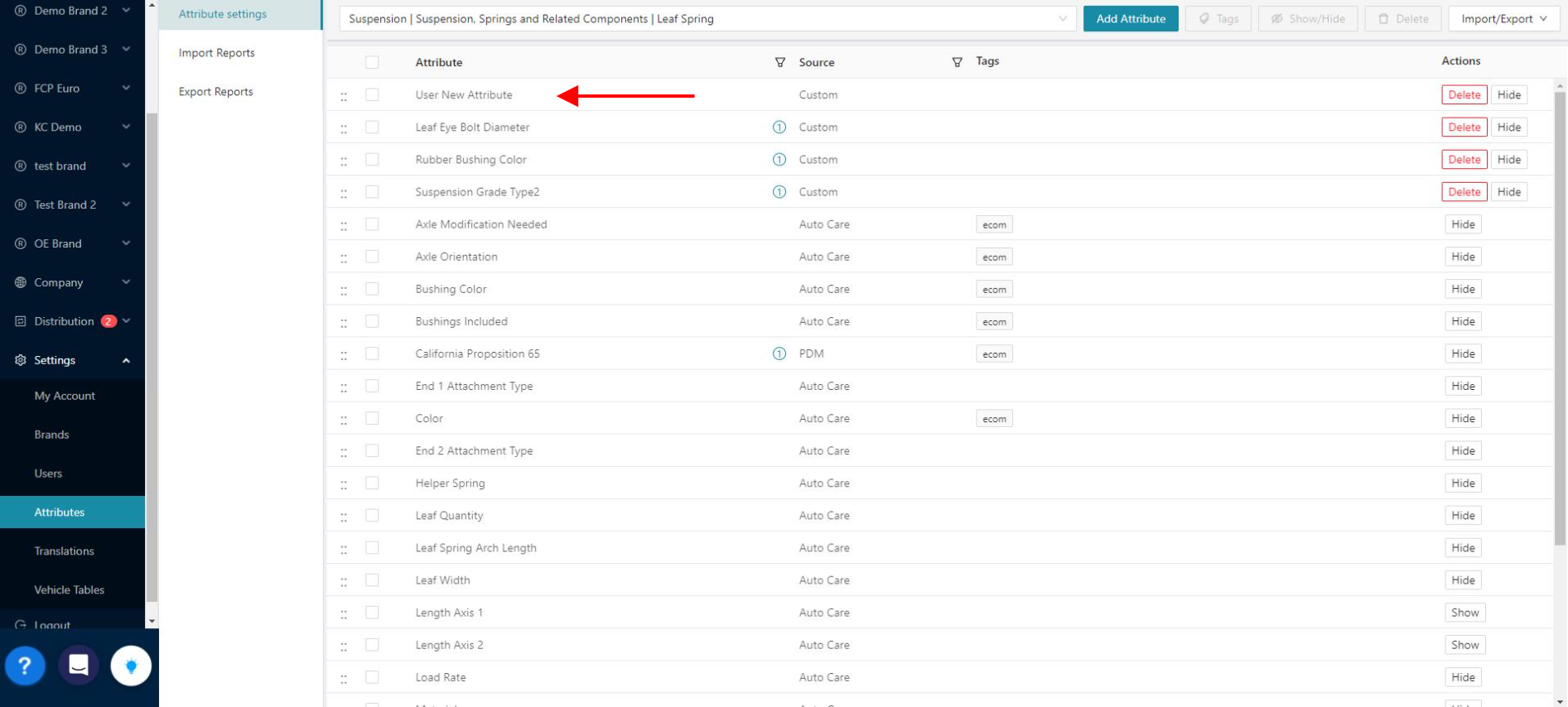Click the Add Attribute button
Screen dimensions: 1568x707
click(1131, 18)
